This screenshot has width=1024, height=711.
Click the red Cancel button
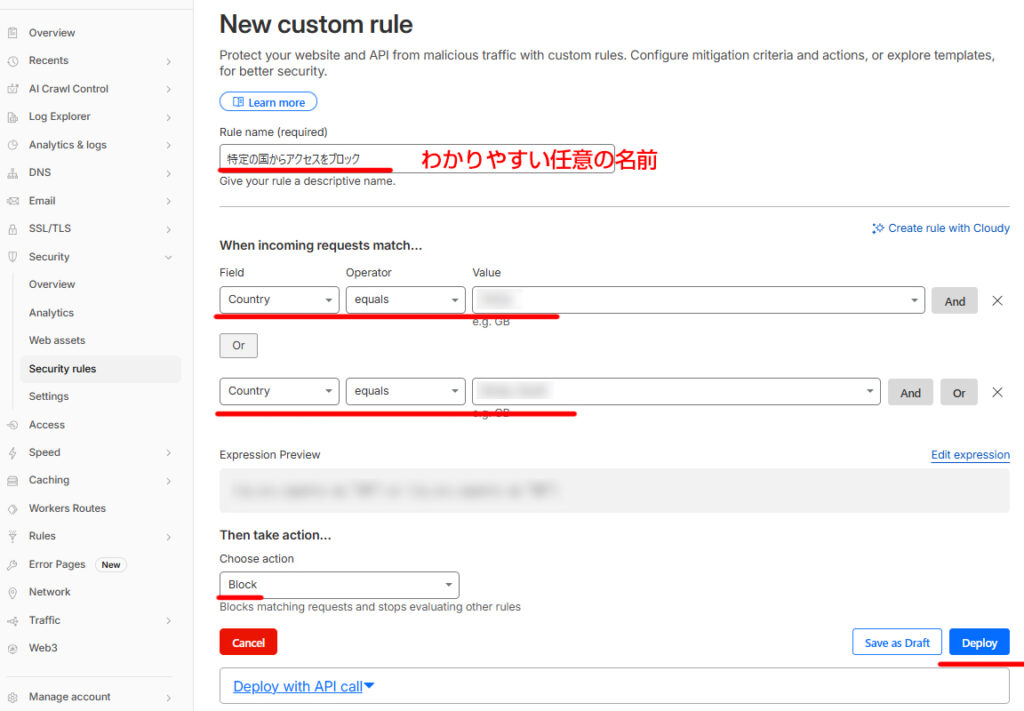coord(248,643)
